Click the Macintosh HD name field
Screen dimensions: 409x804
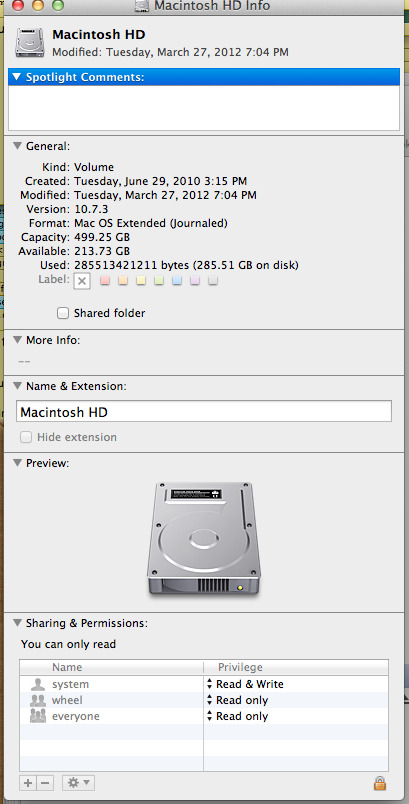click(x=204, y=412)
